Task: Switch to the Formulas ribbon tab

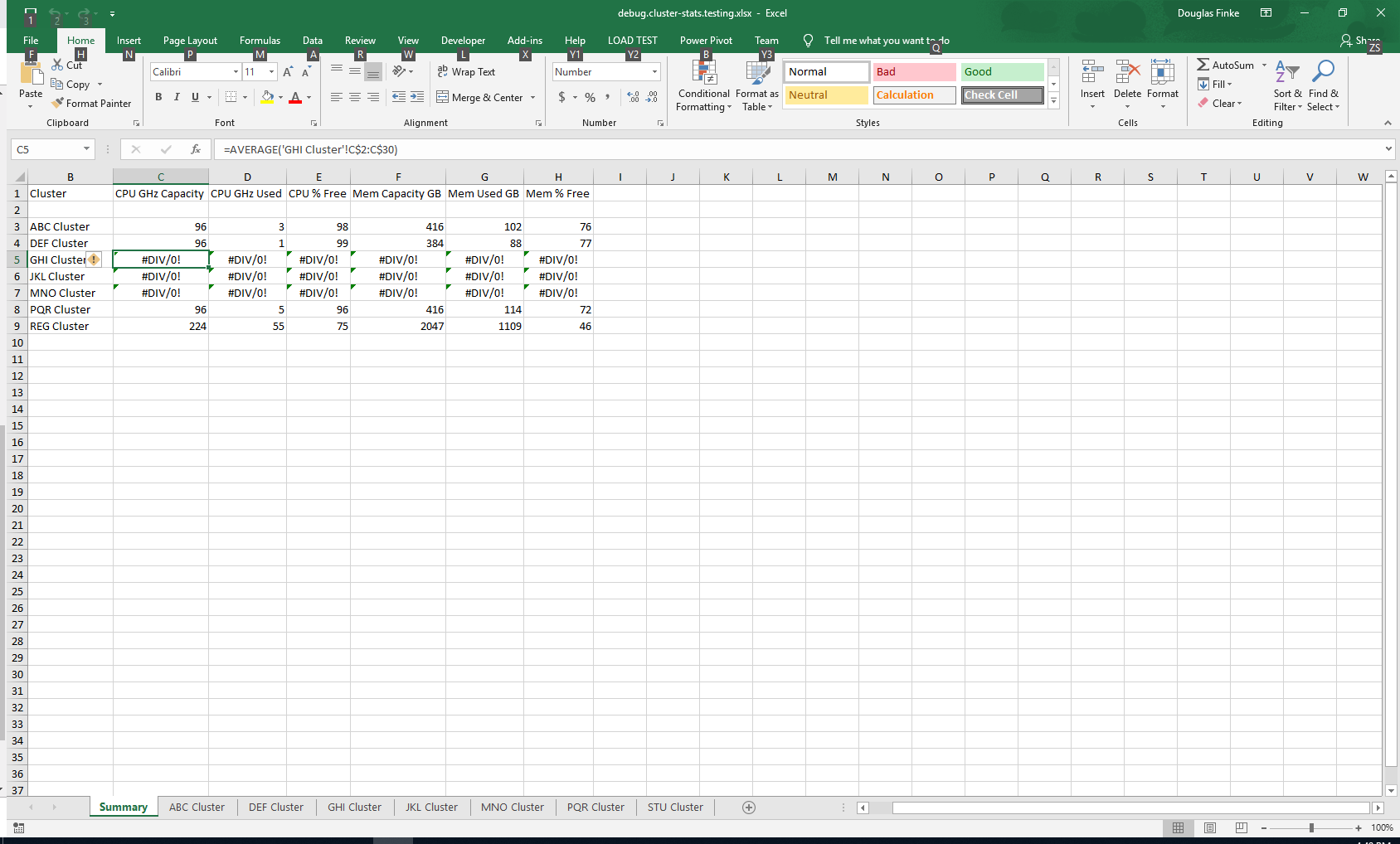Action: click(x=260, y=40)
